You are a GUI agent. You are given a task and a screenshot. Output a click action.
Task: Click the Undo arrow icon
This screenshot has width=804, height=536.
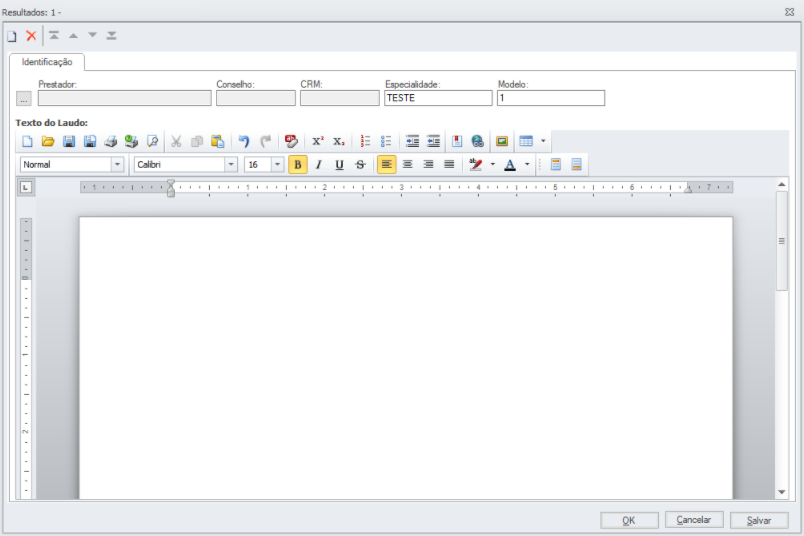[244, 141]
